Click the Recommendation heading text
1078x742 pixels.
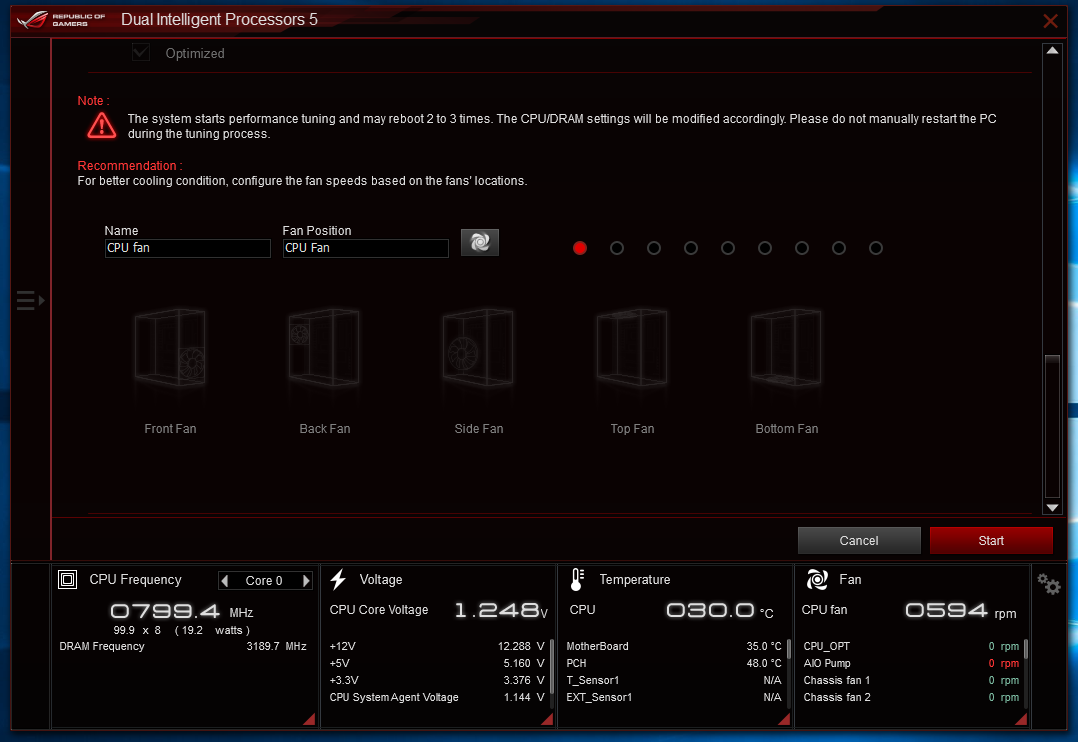coord(129,166)
